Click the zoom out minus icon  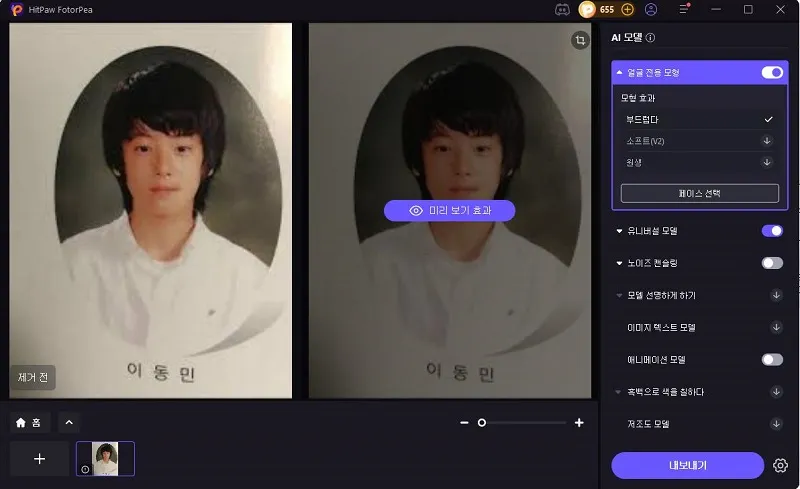click(464, 423)
